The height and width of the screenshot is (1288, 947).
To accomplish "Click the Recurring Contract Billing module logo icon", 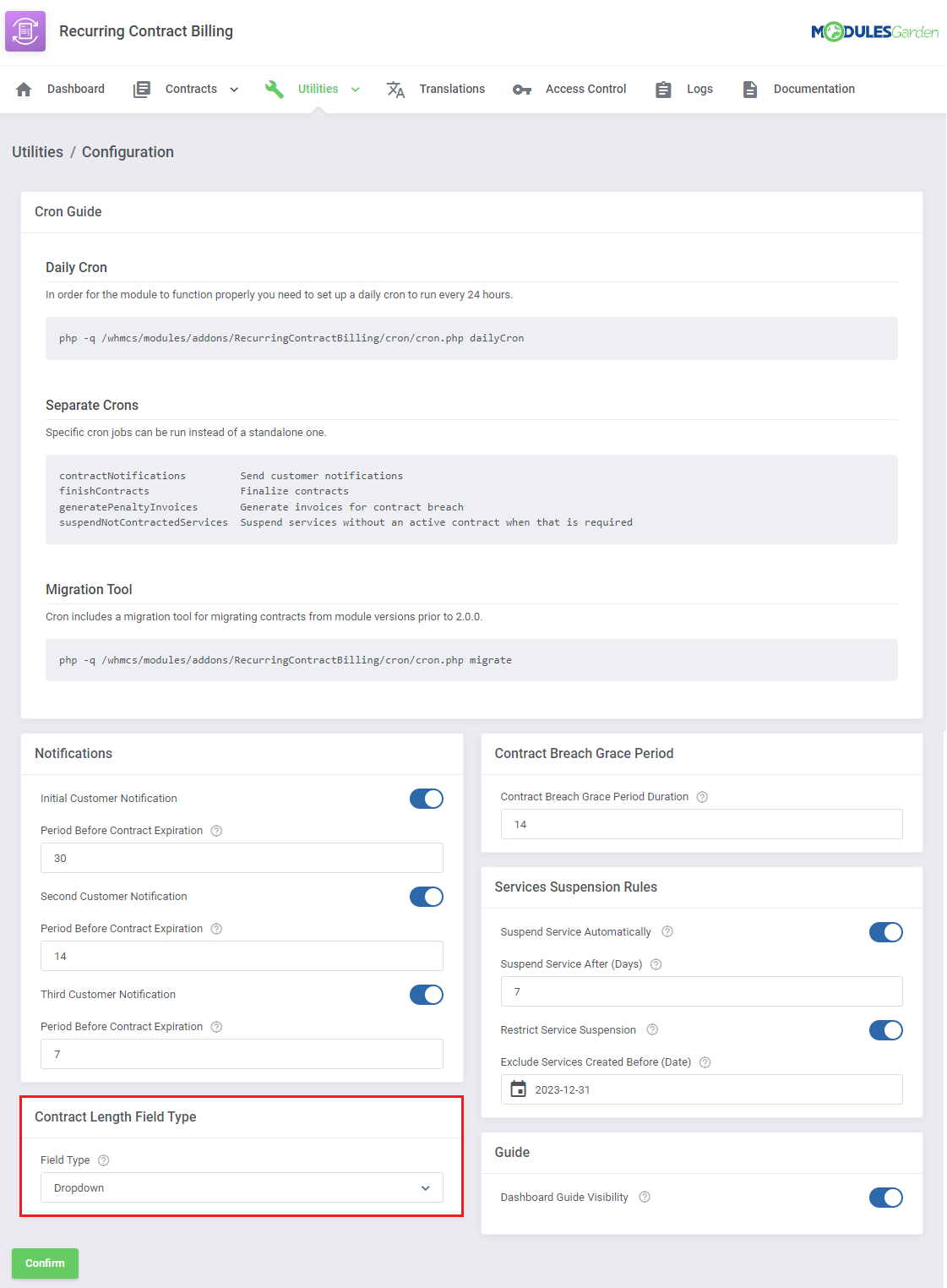I will [x=25, y=31].
